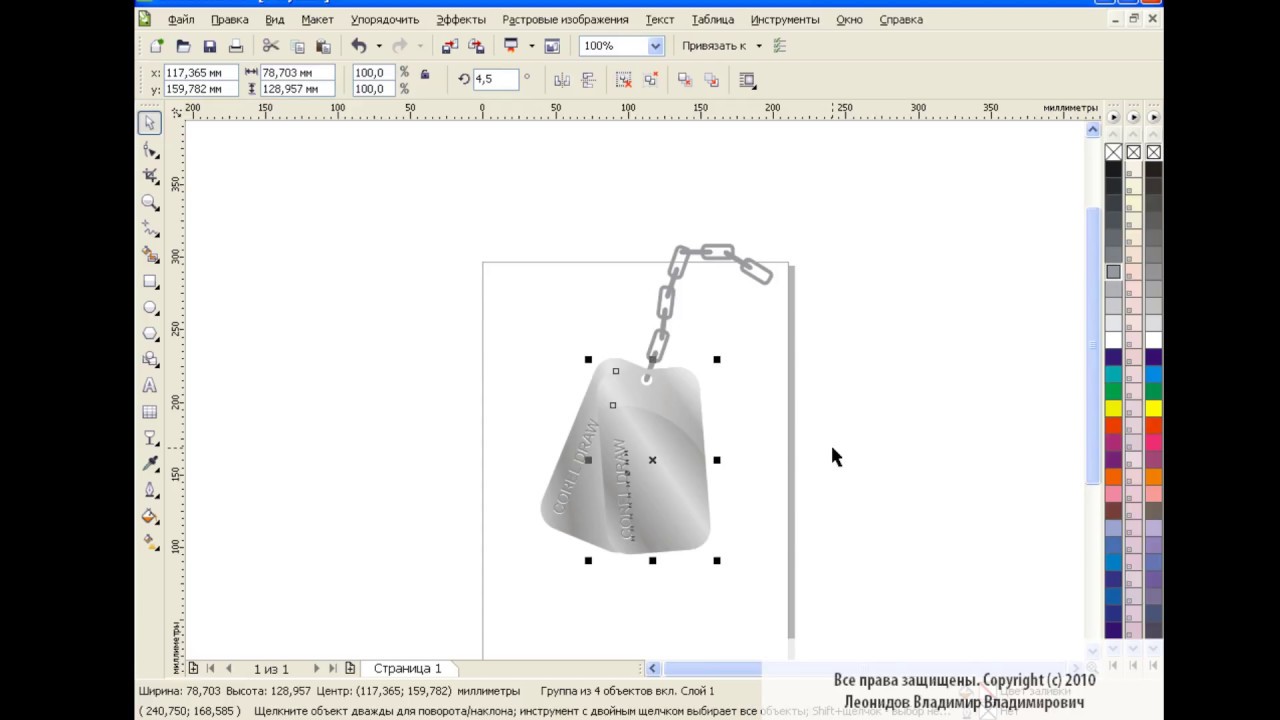Click the Open folder icon
Screen dimensions: 1280x720
point(183,46)
